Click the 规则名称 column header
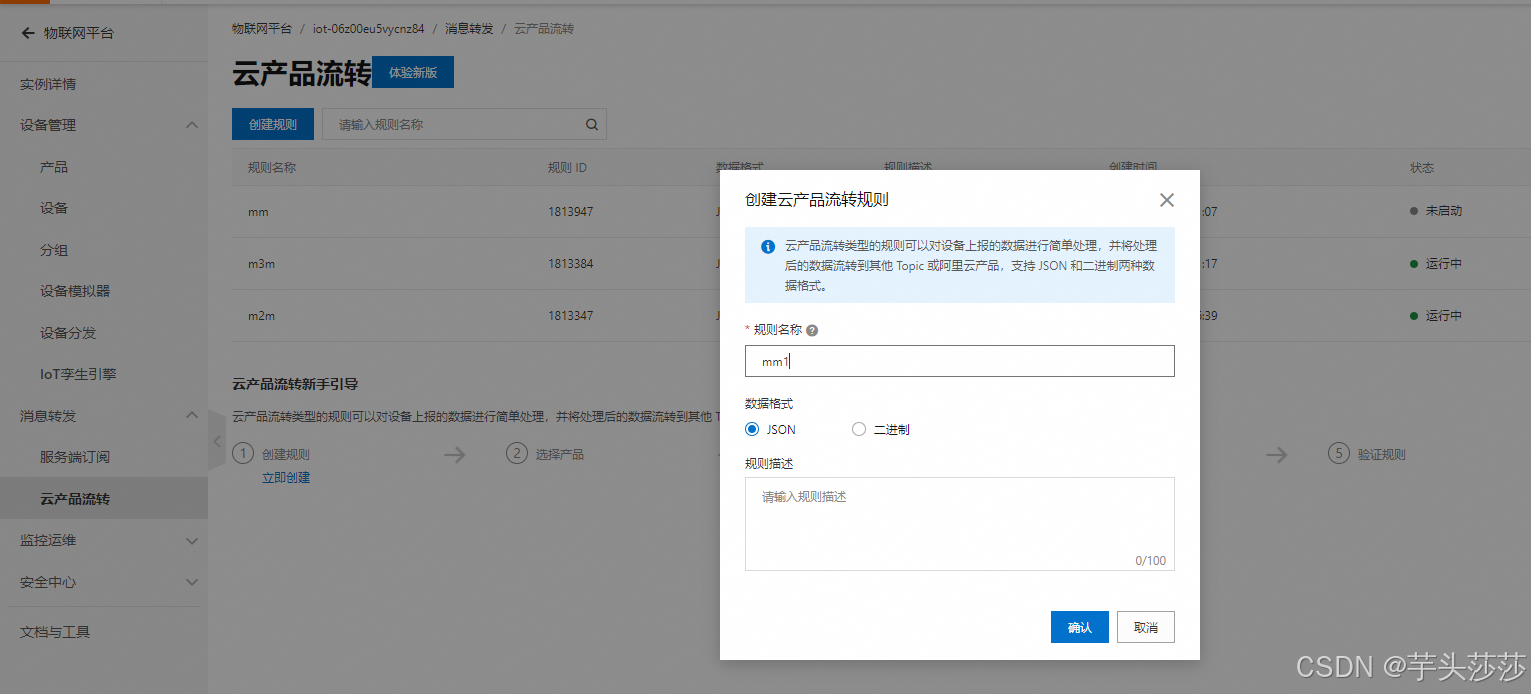1531x694 pixels. click(272, 168)
